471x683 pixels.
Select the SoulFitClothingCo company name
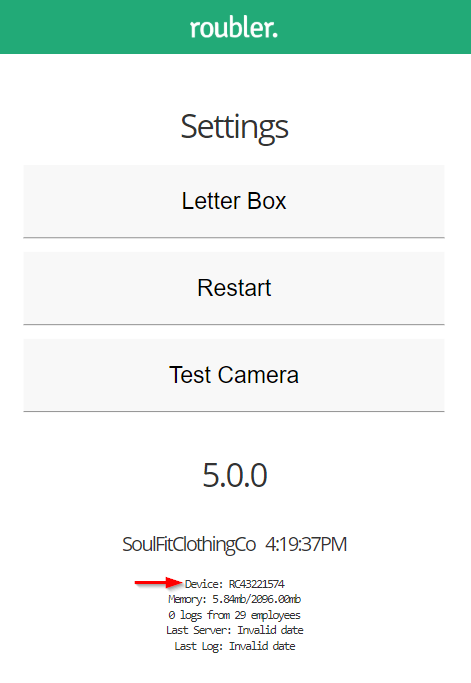189,545
